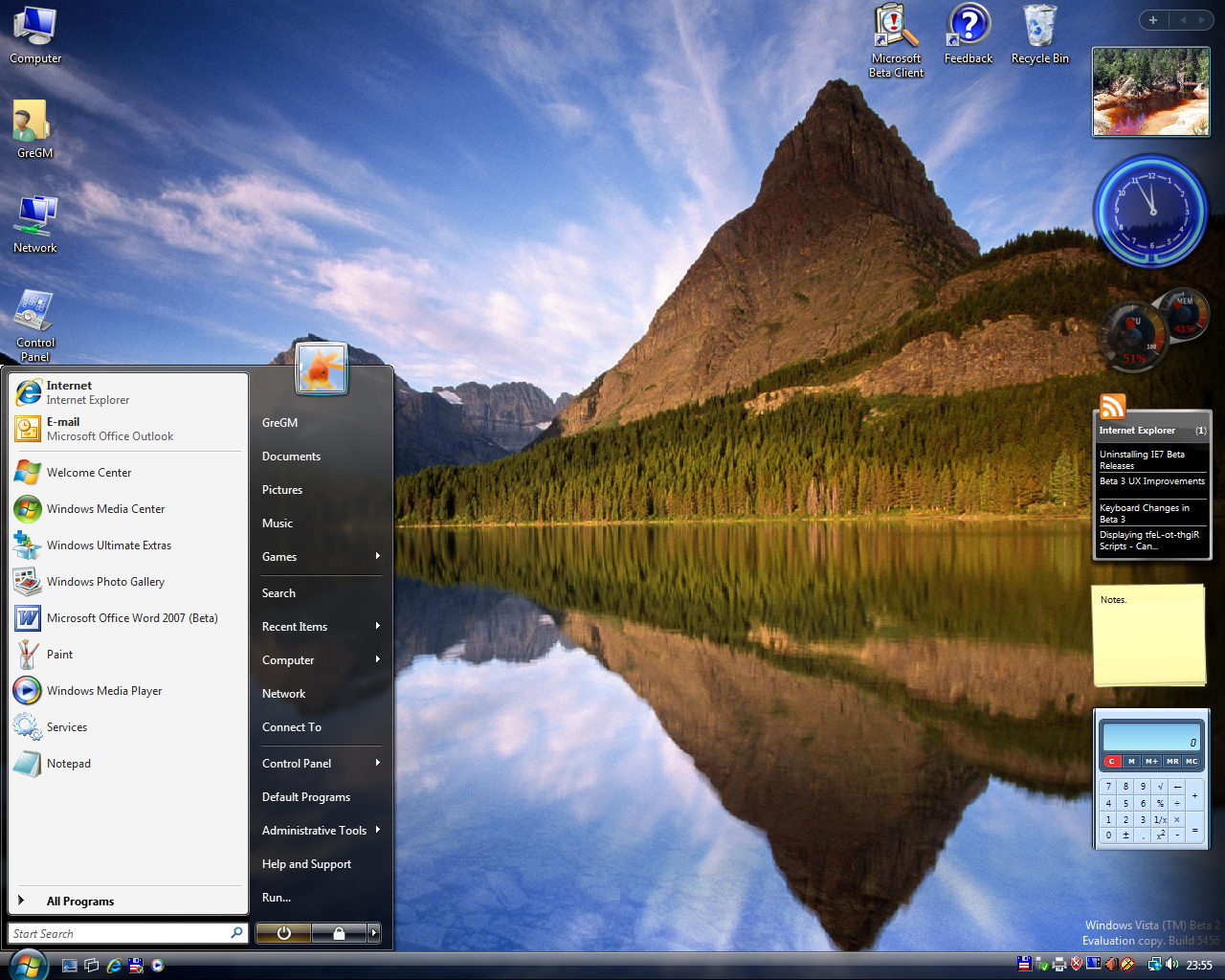
Task: Start Windows Photo Gallery
Action: pos(128,582)
